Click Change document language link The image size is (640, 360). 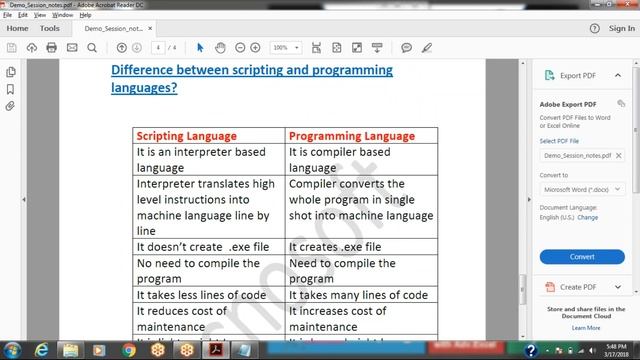tap(588, 218)
